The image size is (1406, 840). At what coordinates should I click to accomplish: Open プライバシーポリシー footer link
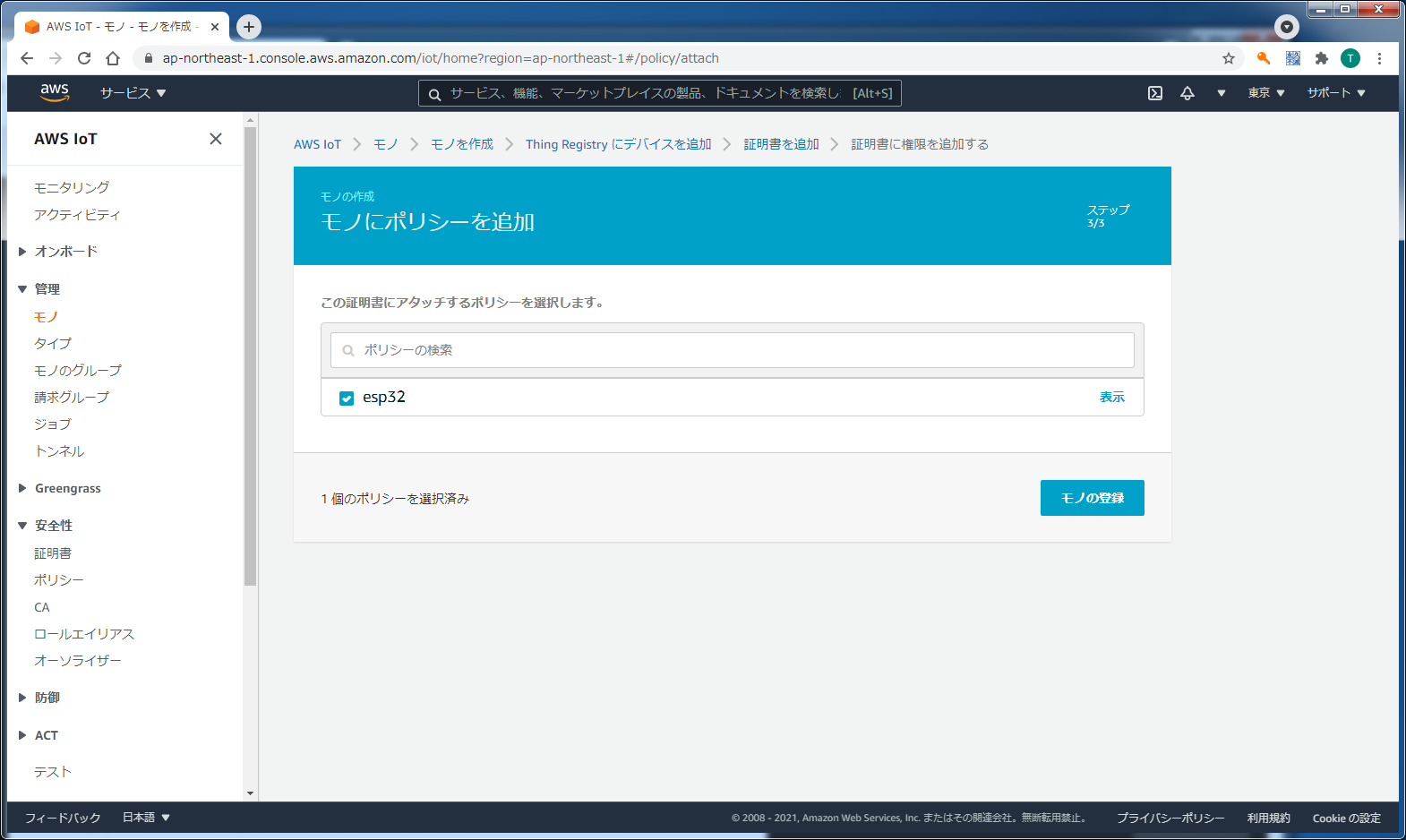click(x=1170, y=818)
